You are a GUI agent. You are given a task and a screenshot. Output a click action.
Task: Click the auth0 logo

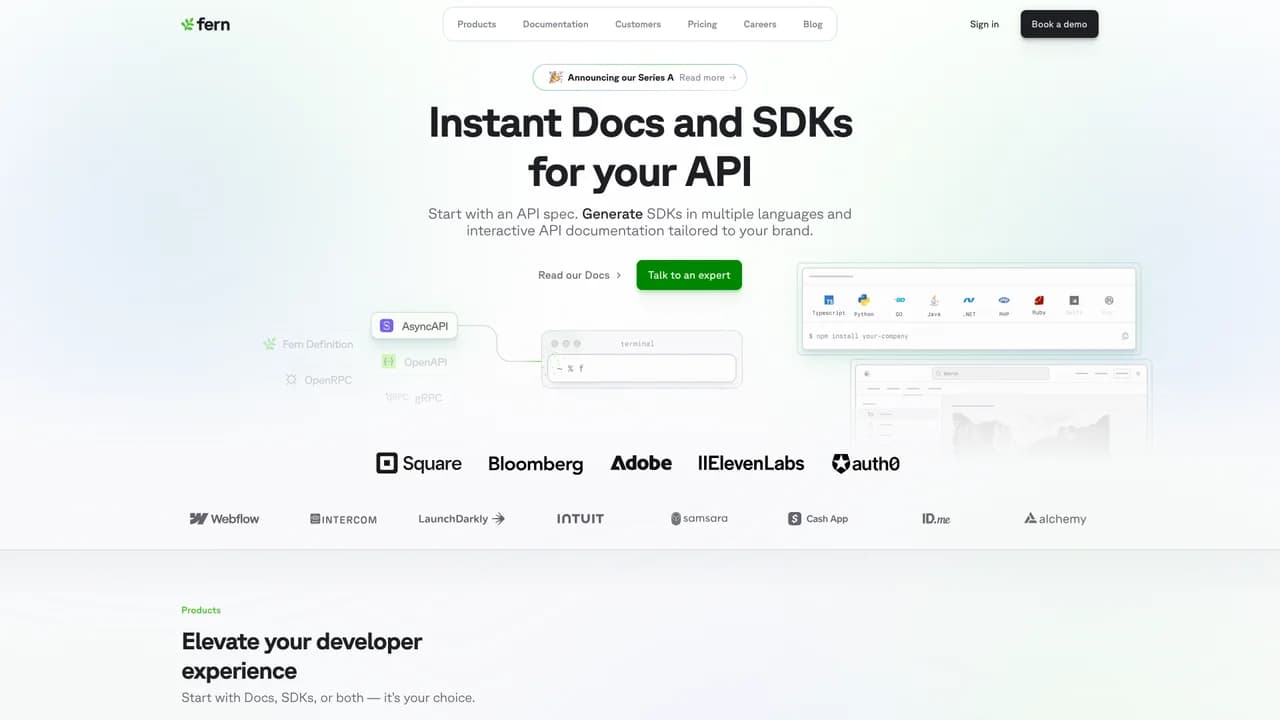[865, 463]
